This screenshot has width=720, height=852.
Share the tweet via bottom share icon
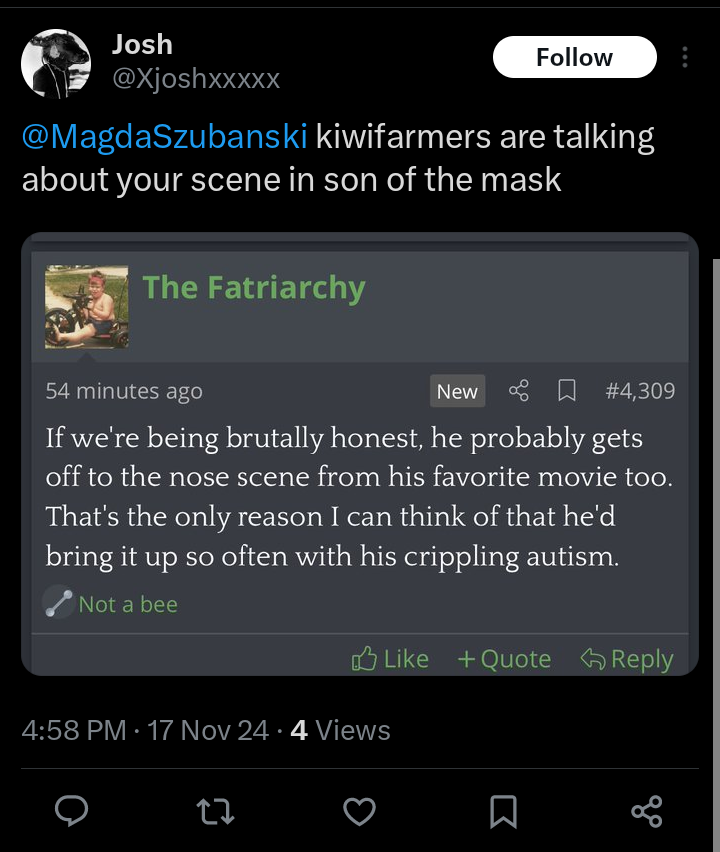pyautogui.click(x=647, y=811)
